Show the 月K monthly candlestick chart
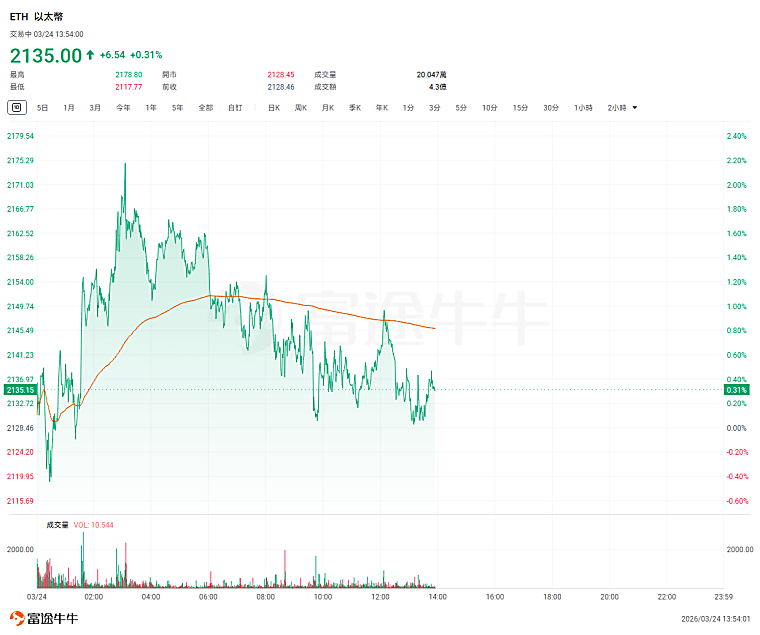This screenshot has height=635, width=760. pyautogui.click(x=328, y=108)
